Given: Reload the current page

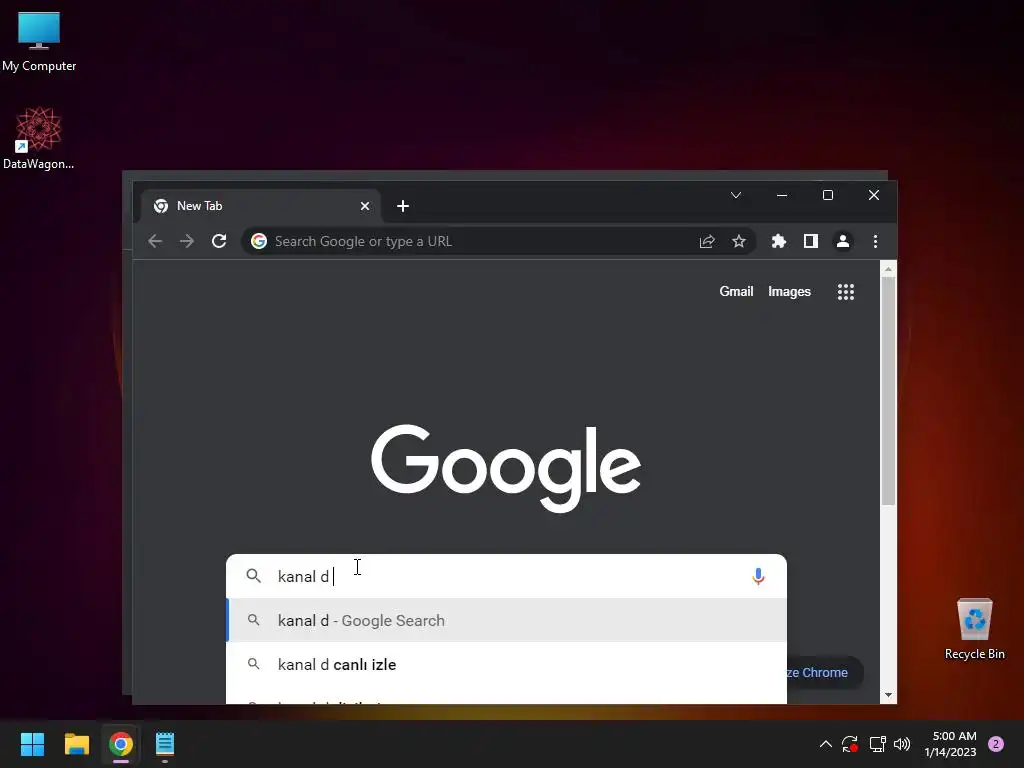Looking at the screenshot, I should click(x=219, y=241).
